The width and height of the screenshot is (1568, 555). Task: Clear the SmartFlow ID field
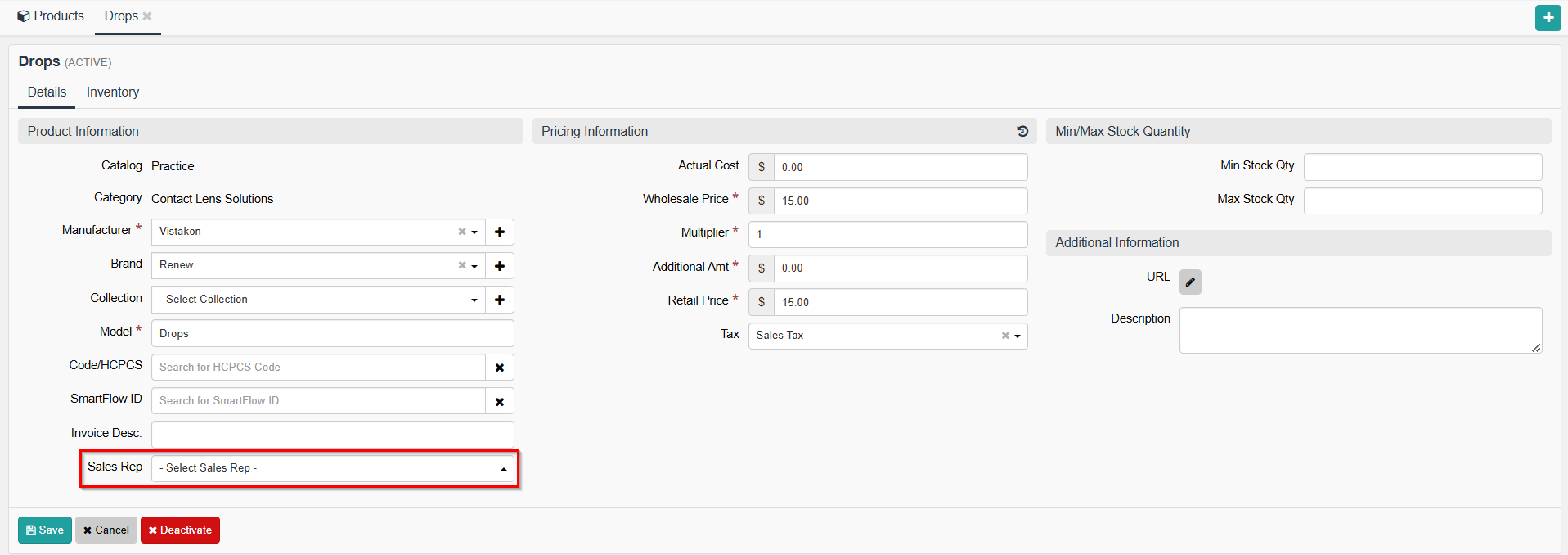pos(499,401)
